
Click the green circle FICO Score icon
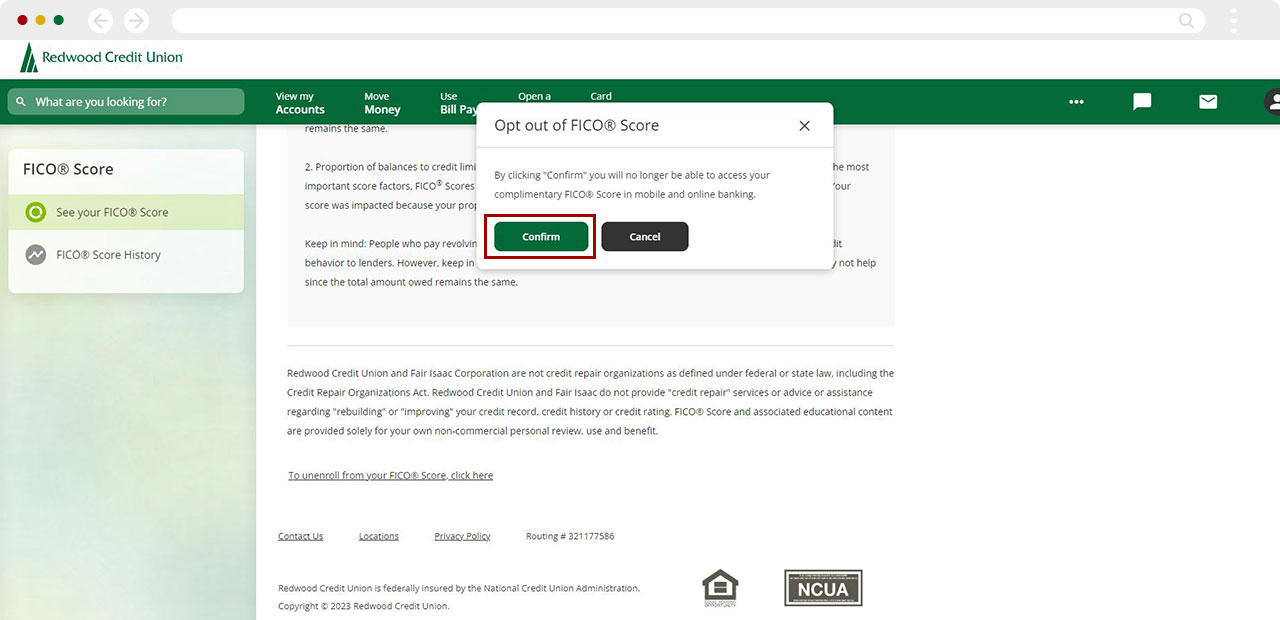pyautogui.click(x=36, y=212)
